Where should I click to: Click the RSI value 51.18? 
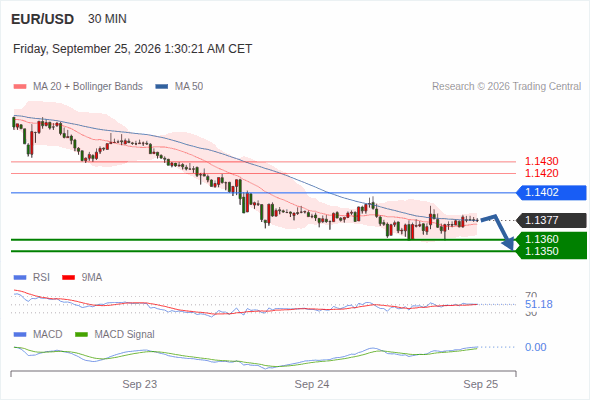[x=539, y=304]
